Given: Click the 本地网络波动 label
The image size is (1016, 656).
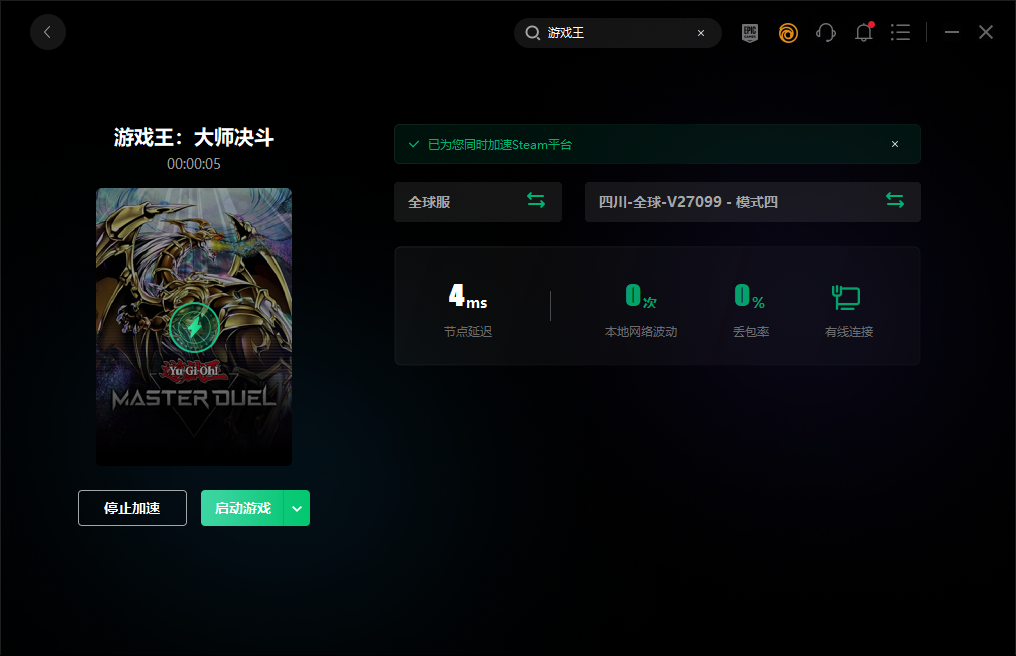Looking at the screenshot, I should pyautogui.click(x=641, y=332).
